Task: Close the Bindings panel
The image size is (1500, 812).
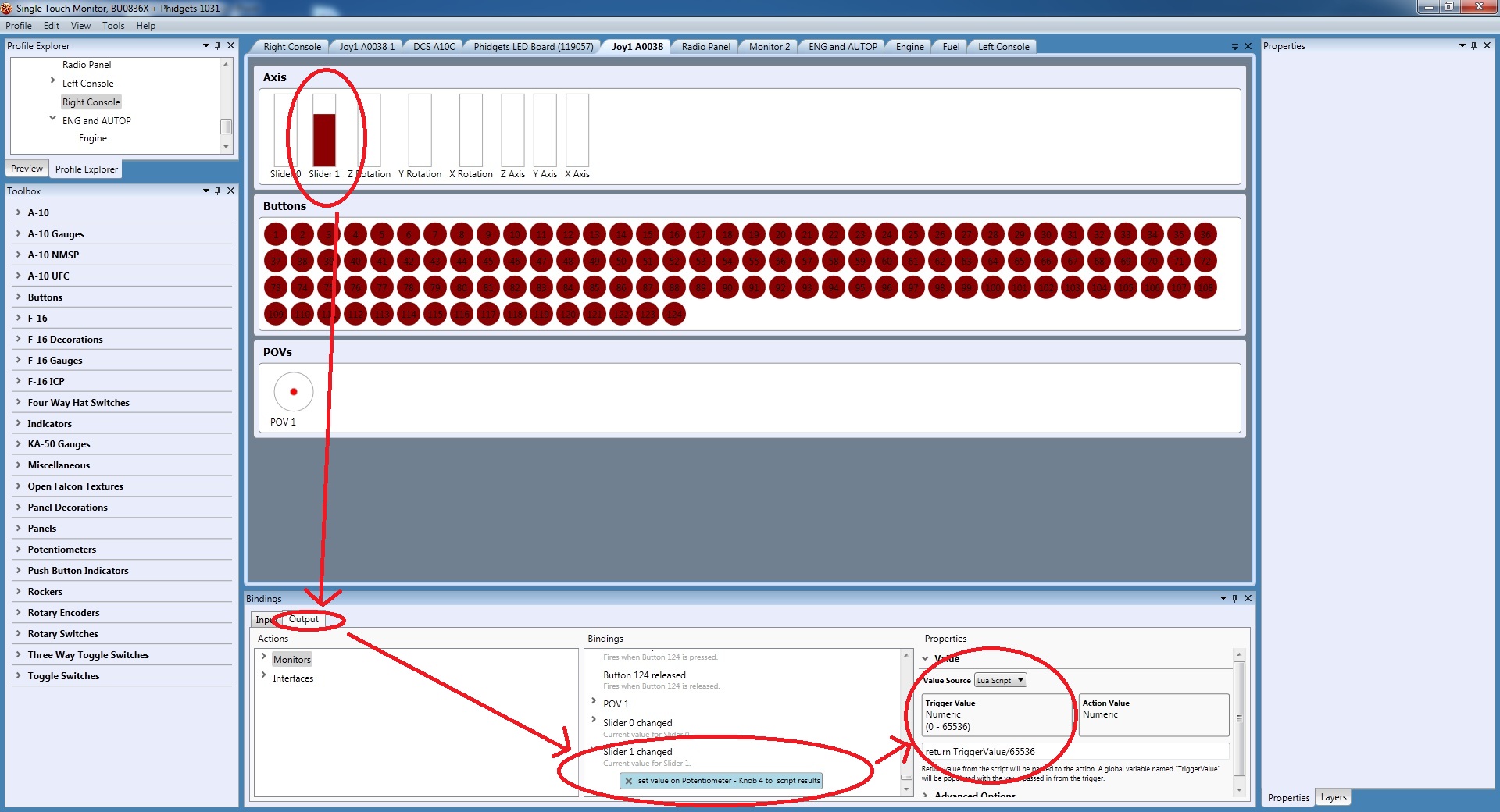Action: pos(1248,598)
